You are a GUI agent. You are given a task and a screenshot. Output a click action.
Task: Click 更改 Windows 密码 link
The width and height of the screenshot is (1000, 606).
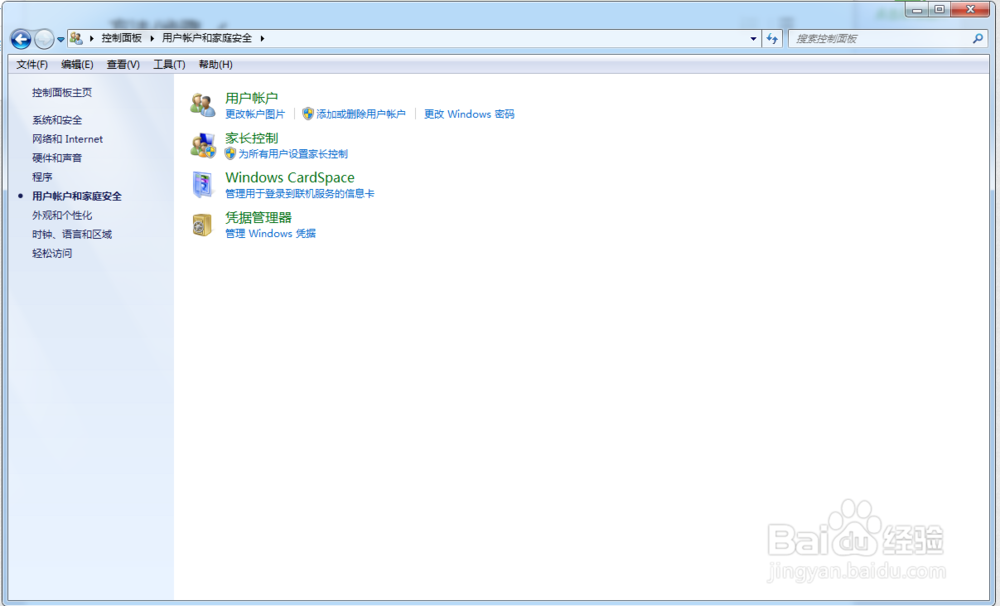[469, 114]
